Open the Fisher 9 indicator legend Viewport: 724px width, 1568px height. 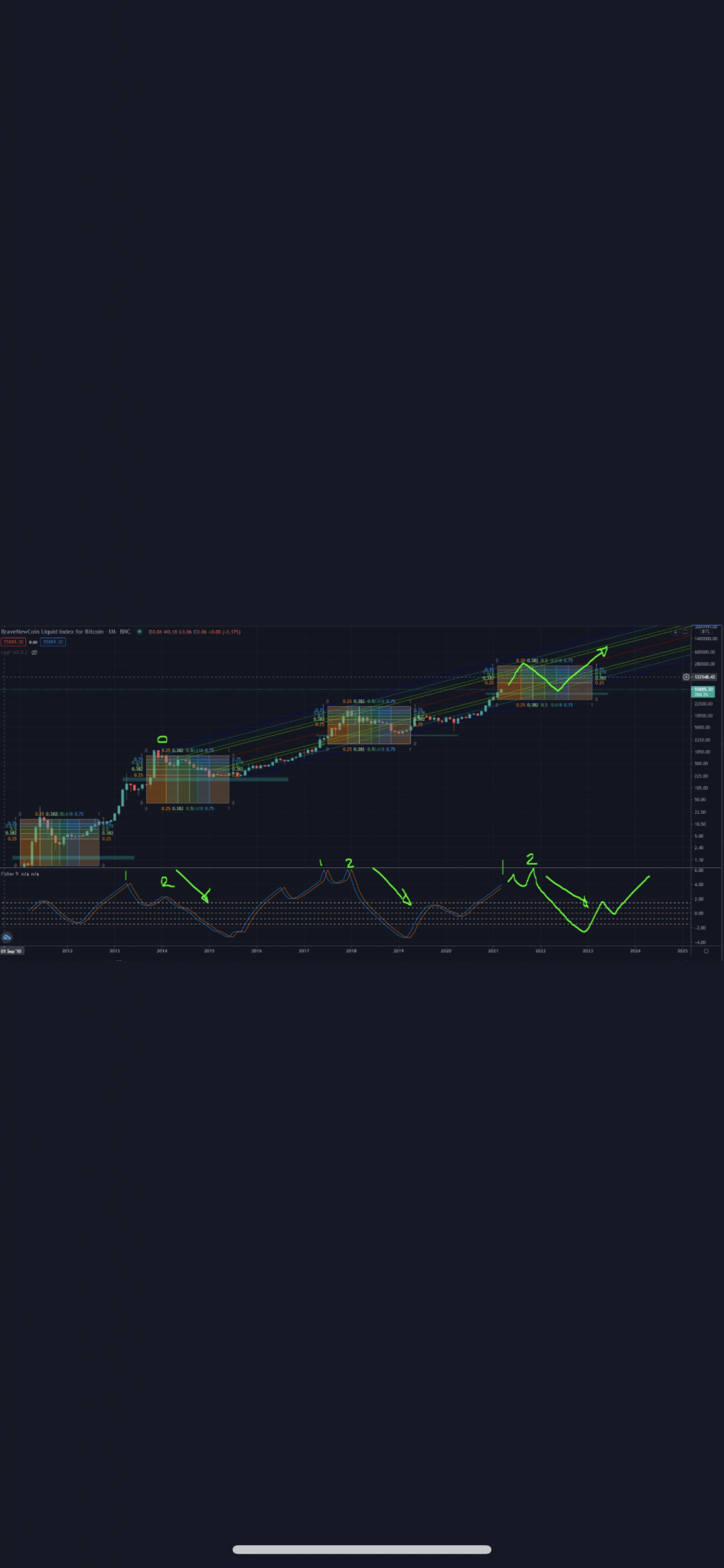coord(20,874)
